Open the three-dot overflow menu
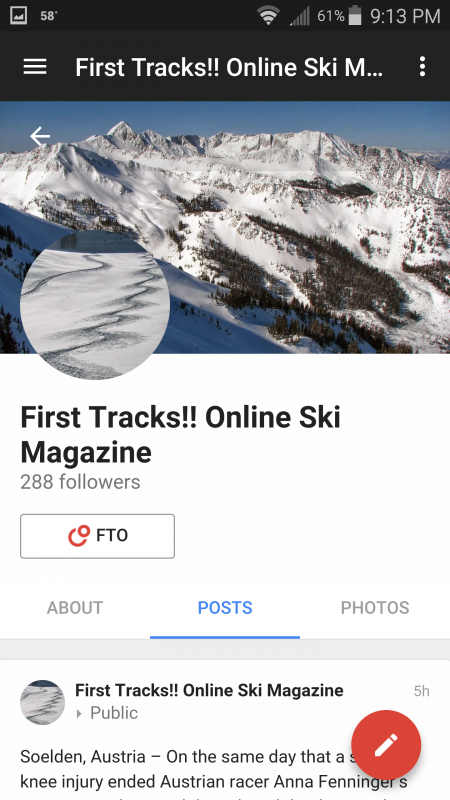 [x=422, y=66]
